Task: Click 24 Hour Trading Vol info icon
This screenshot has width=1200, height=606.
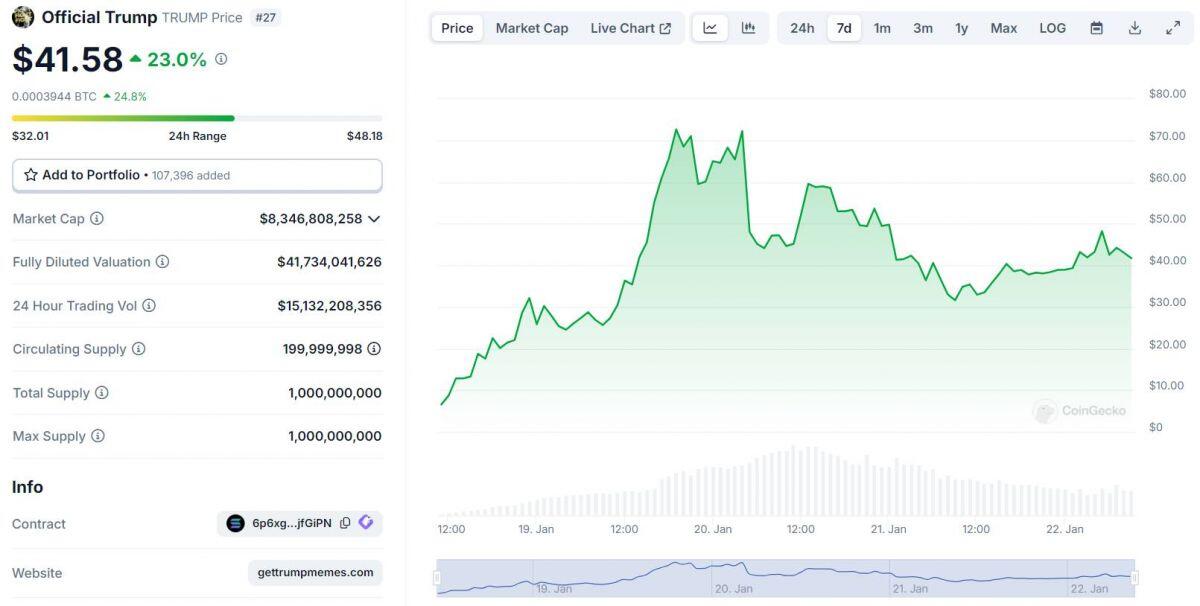Action: (149, 306)
